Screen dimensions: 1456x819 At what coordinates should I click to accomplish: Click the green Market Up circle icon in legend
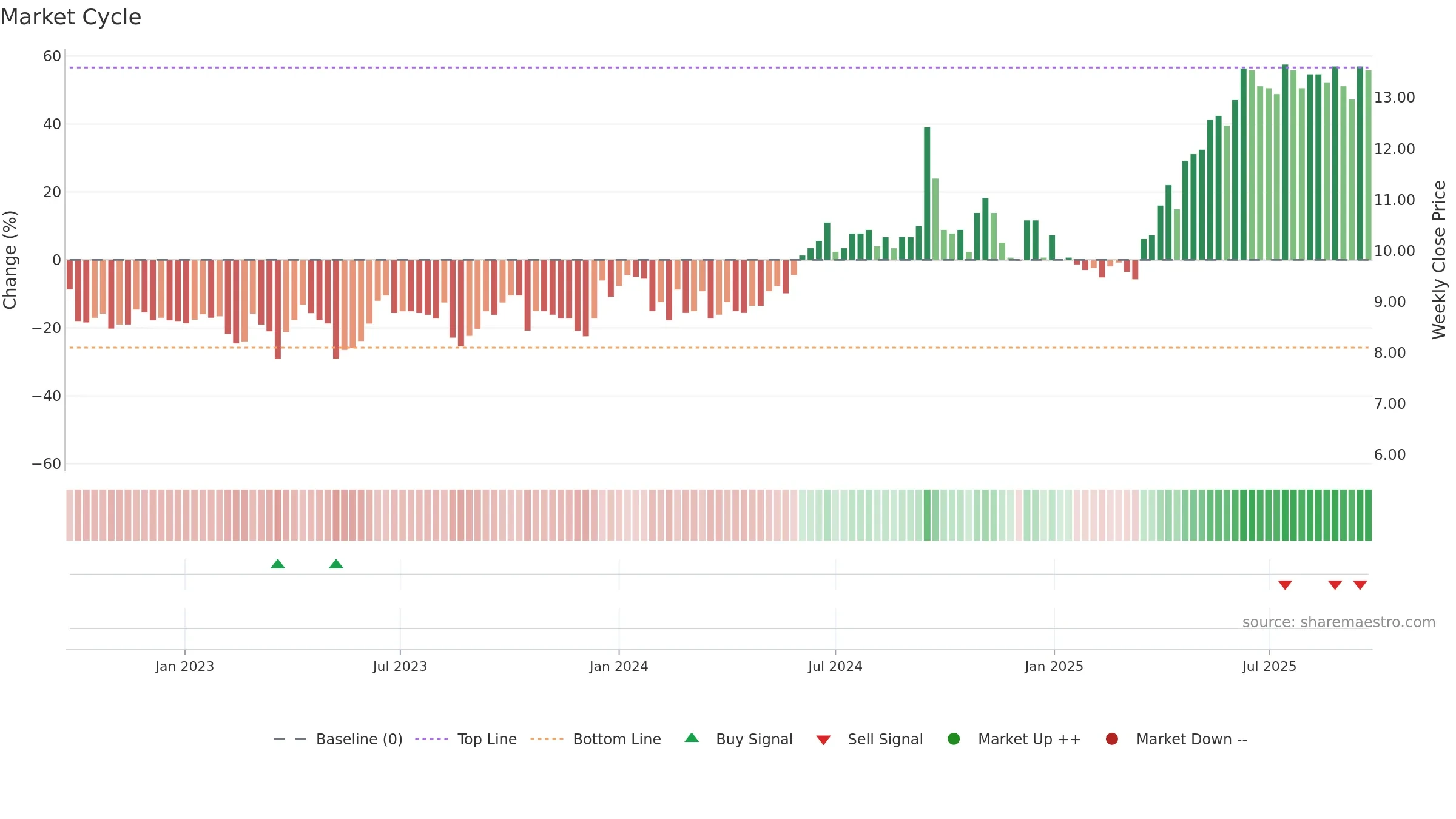tap(954, 739)
